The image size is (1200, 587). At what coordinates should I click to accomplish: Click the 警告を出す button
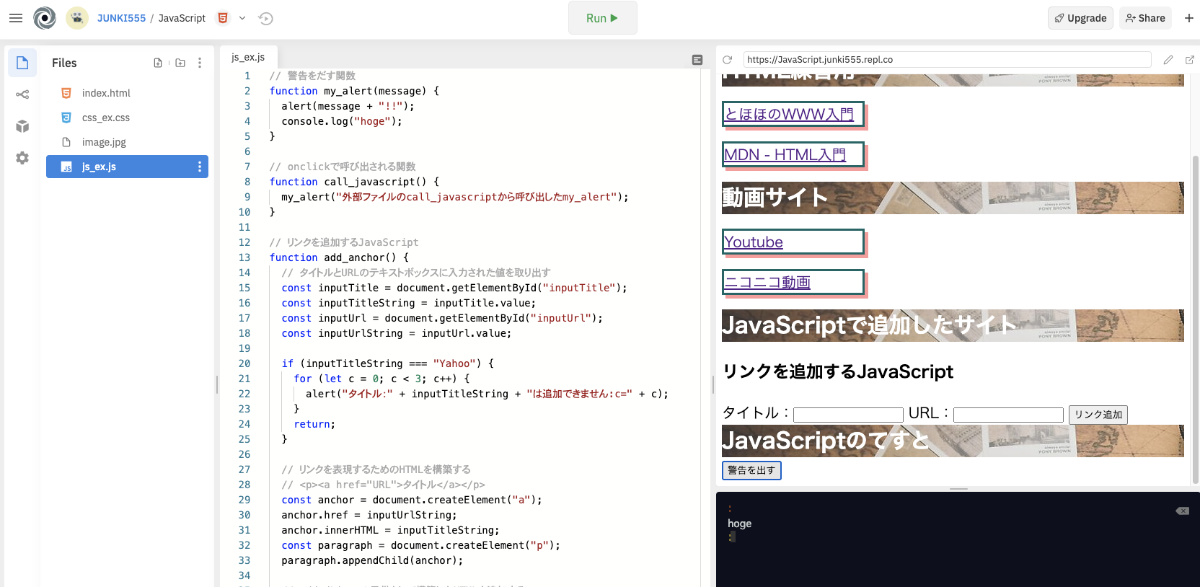(x=751, y=470)
